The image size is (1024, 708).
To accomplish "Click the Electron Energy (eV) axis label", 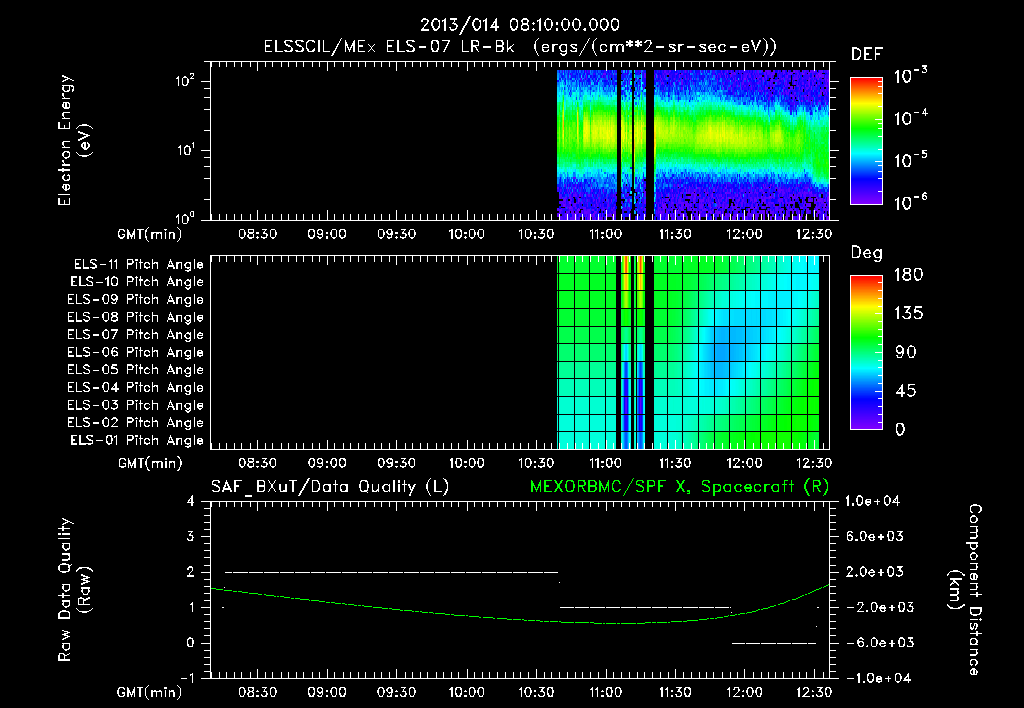I will click(74, 140).
